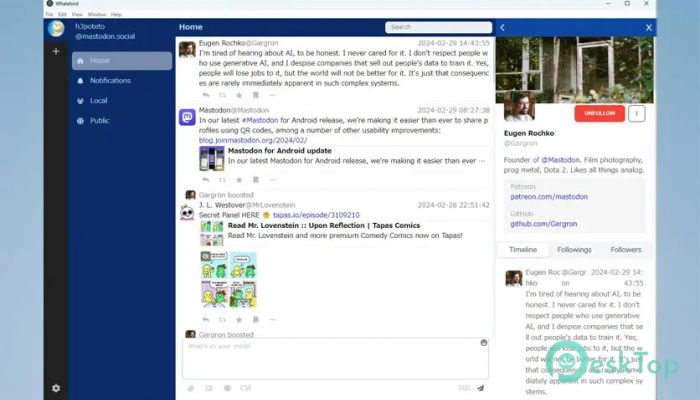This screenshot has width=700, height=400.
Task: Open the emoji picker in compose box
Action: tap(483, 343)
